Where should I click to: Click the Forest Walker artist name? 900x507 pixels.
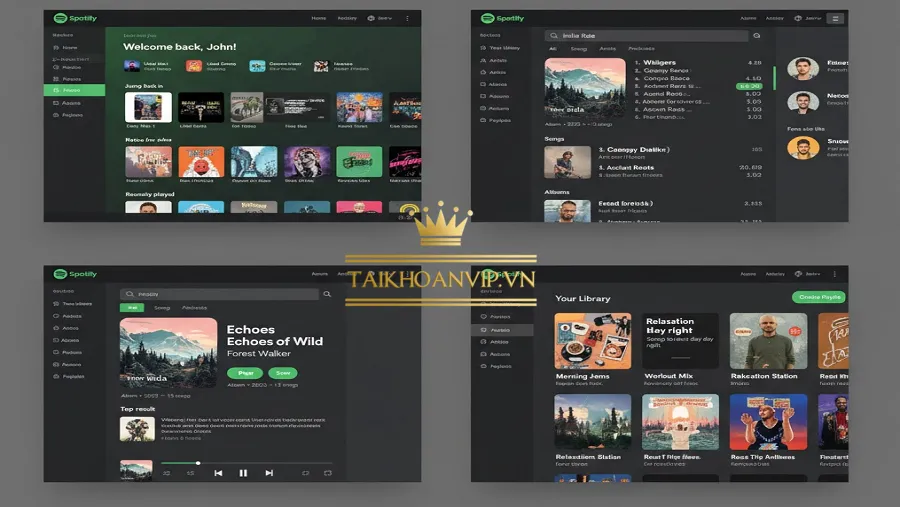[x=258, y=354]
